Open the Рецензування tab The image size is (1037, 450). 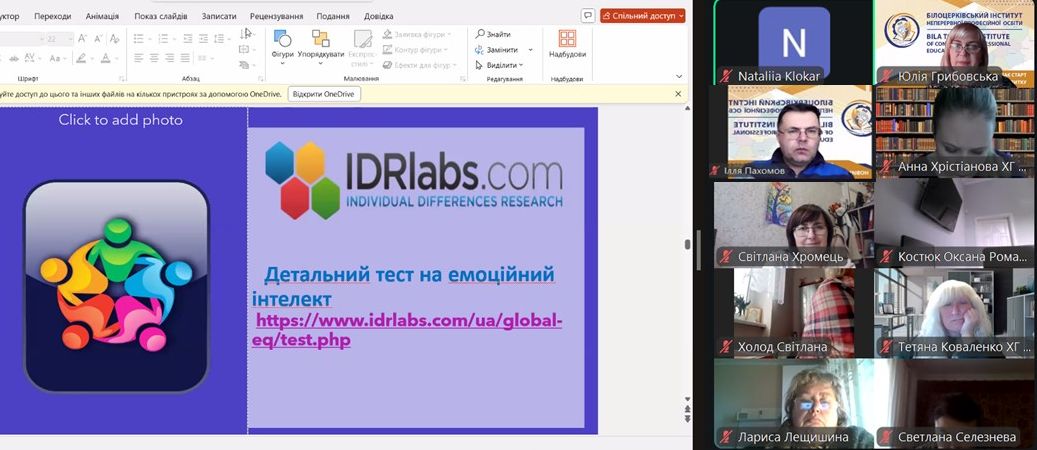(x=277, y=16)
